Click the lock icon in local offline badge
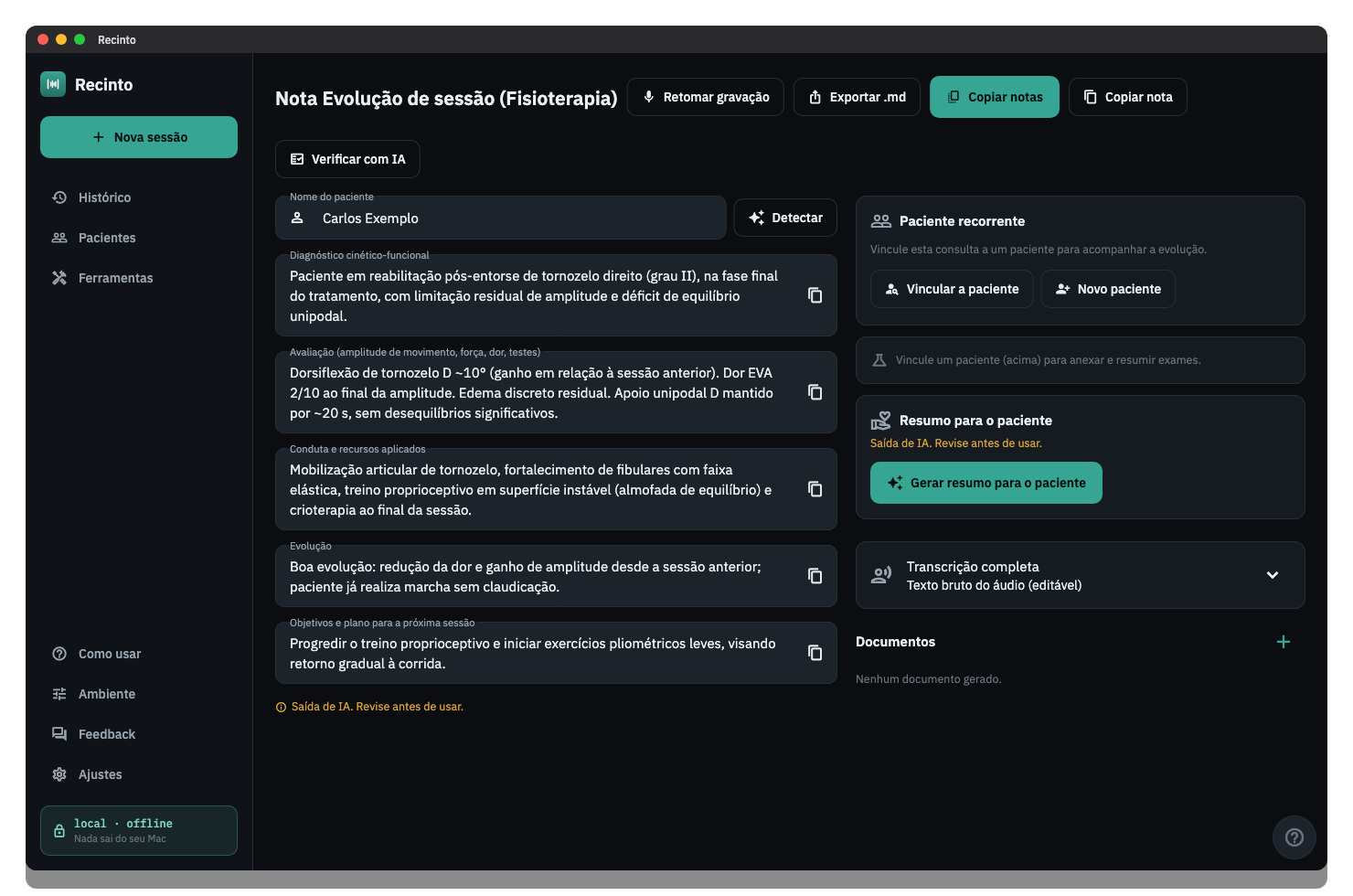Viewport: 1353px width, 896px height. click(x=59, y=831)
